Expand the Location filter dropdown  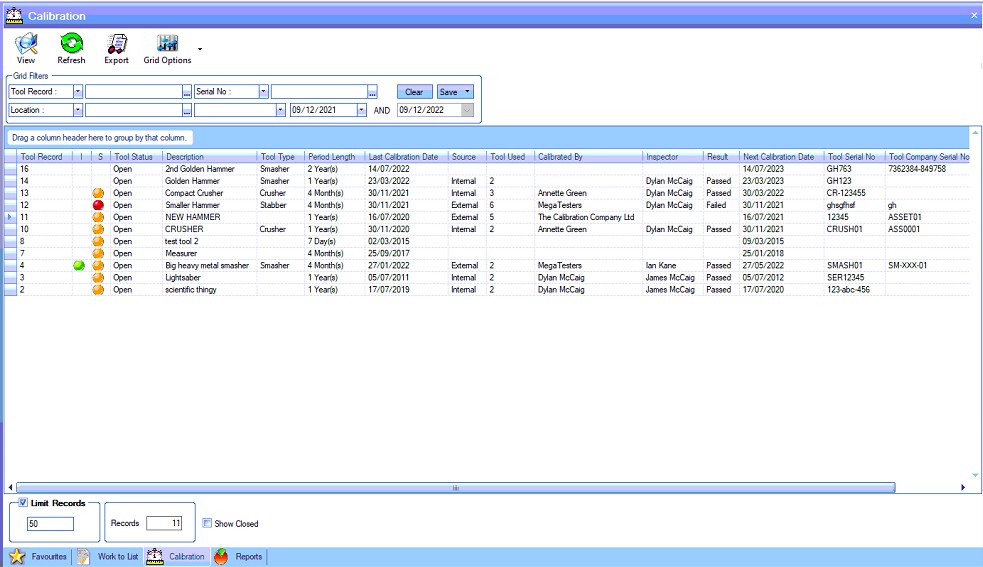(77, 110)
